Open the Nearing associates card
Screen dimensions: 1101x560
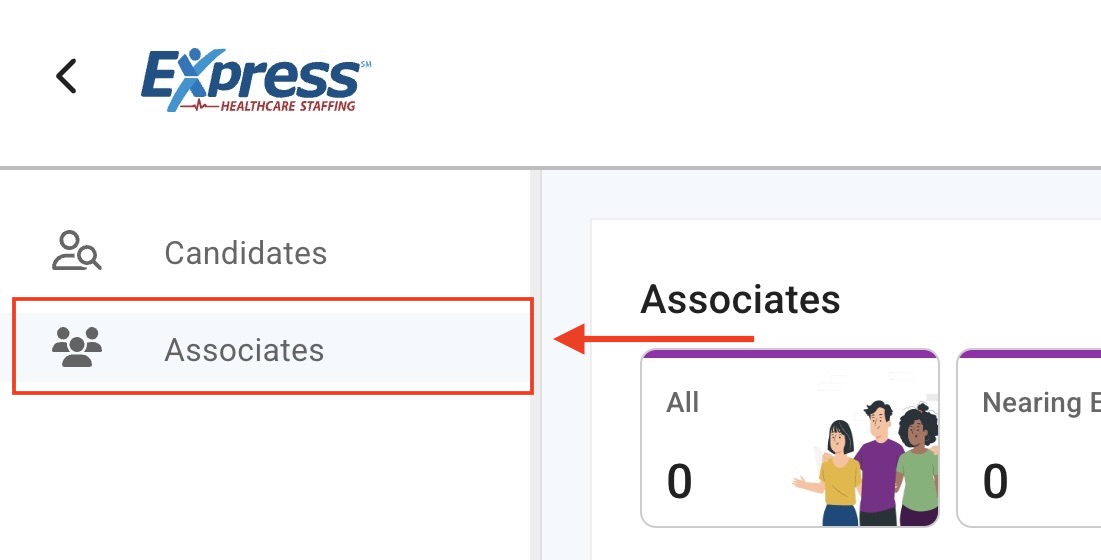point(1030,438)
